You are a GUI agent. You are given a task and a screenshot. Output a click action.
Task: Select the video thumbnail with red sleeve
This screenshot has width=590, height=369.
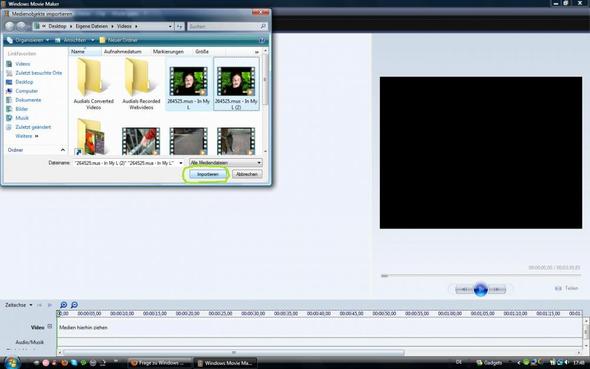141,141
